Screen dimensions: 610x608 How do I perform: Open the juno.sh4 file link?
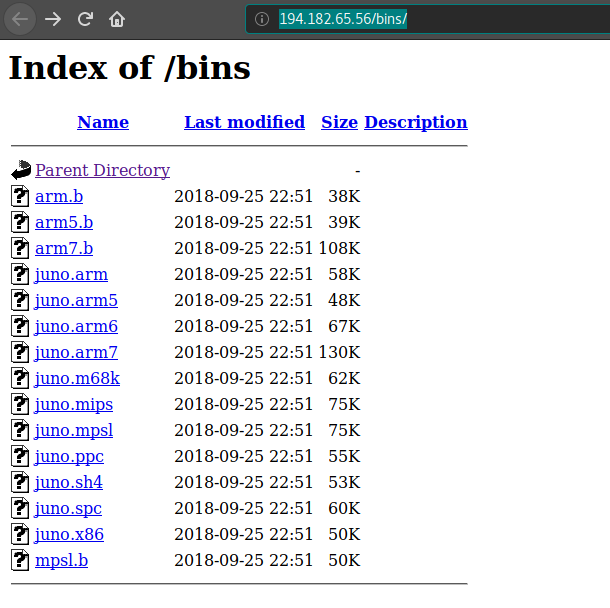[x=69, y=482]
